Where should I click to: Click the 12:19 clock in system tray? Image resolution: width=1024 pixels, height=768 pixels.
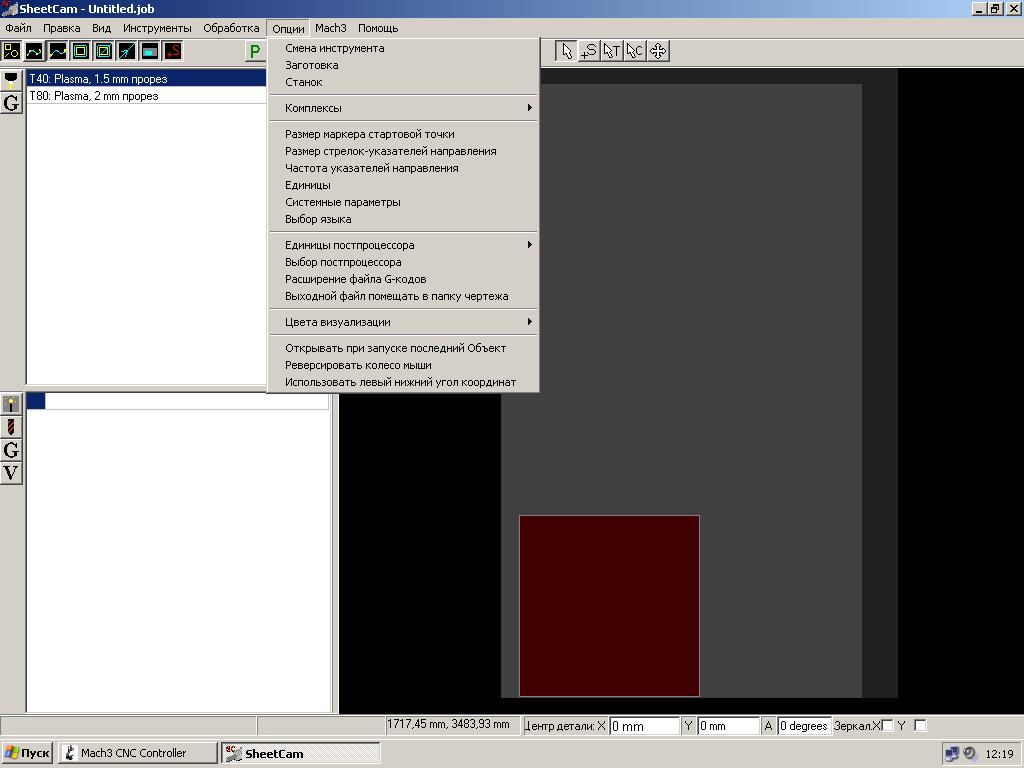999,754
